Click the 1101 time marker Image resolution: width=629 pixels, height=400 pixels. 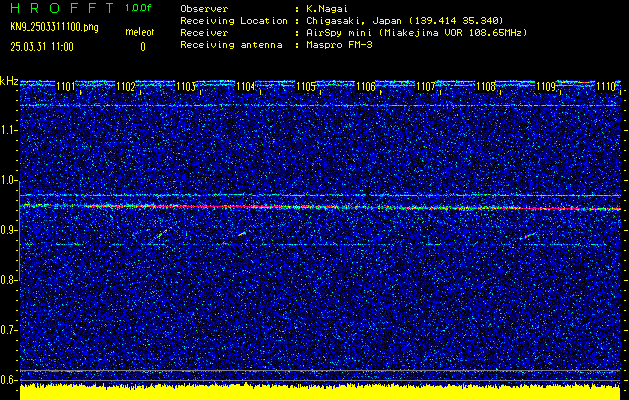(65, 86)
